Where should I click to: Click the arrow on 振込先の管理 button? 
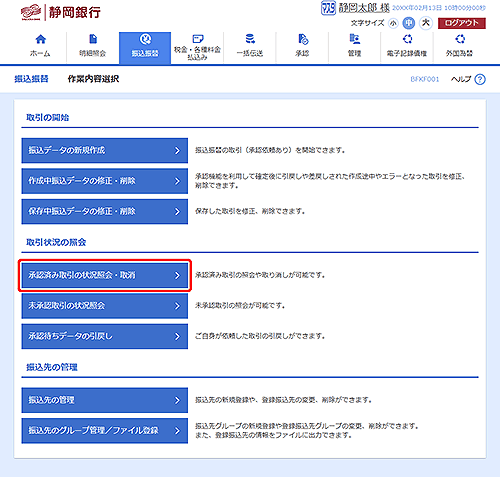click(x=177, y=400)
